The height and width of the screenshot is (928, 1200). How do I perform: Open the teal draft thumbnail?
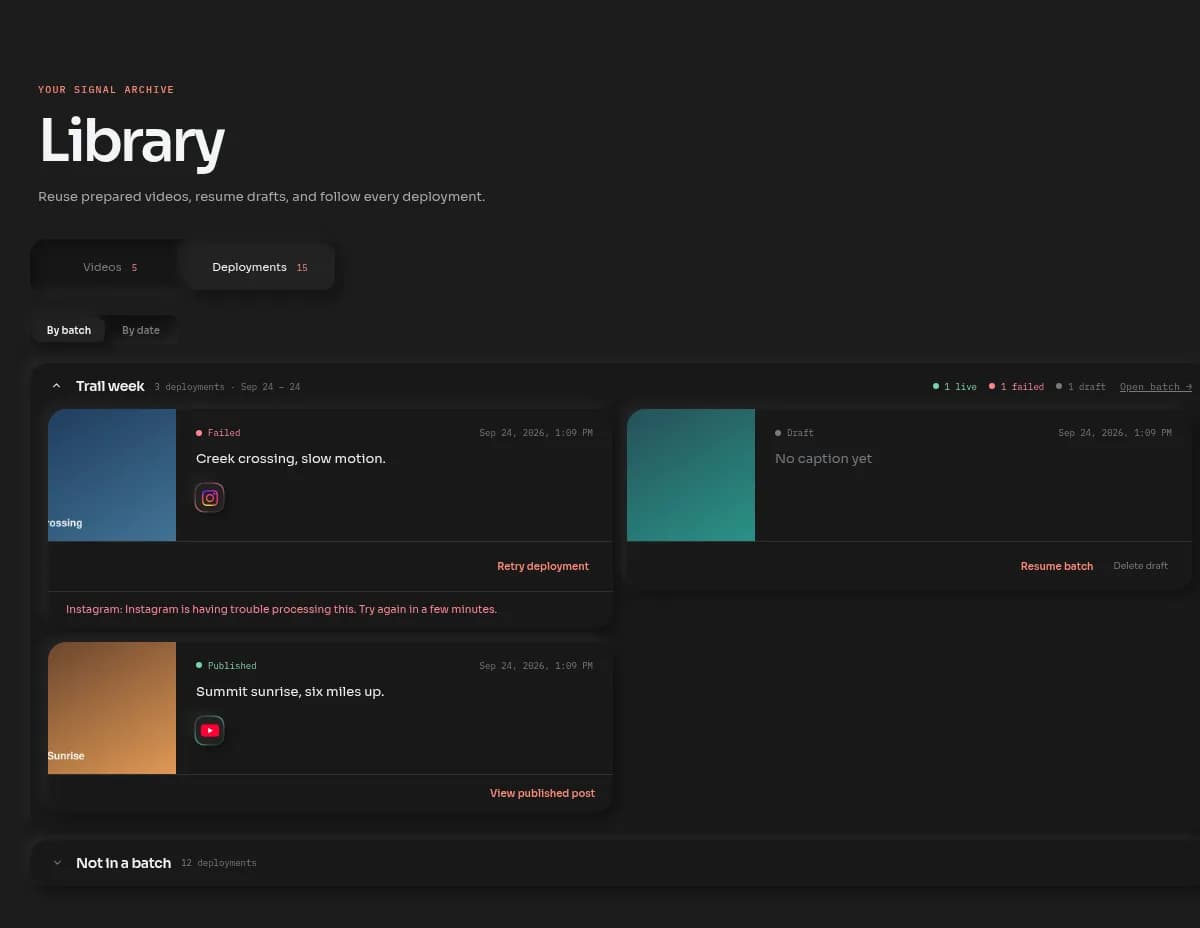pyautogui.click(x=691, y=475)
